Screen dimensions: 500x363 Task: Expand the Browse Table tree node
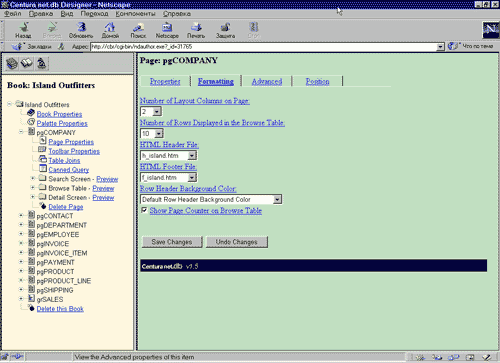click(33, 188)
